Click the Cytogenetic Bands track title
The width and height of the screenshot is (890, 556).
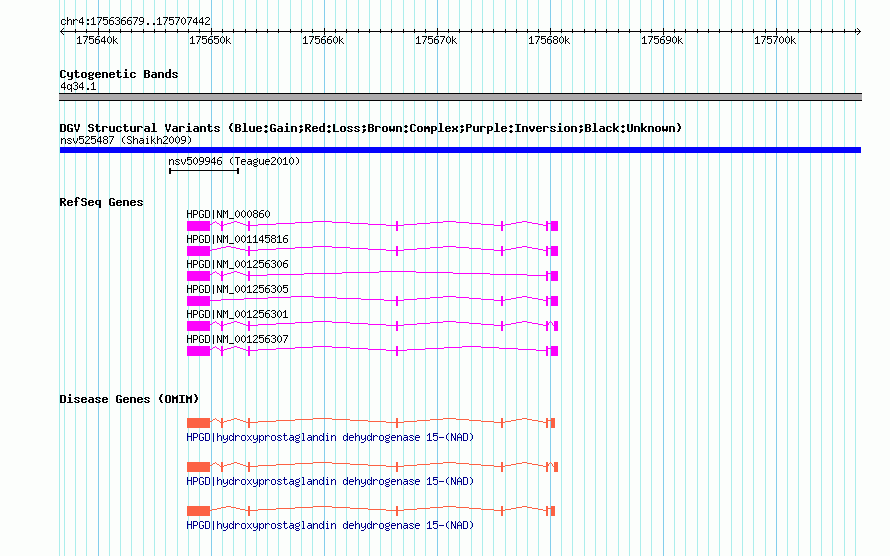119,74
